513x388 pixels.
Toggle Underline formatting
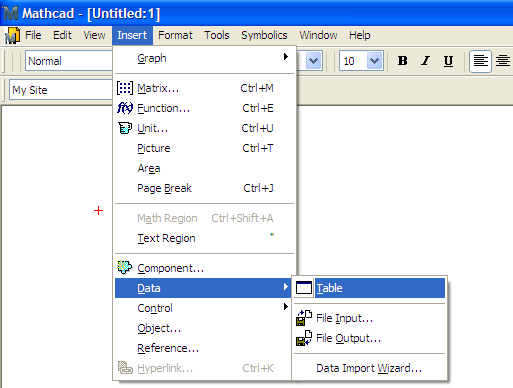pos(448,61)
